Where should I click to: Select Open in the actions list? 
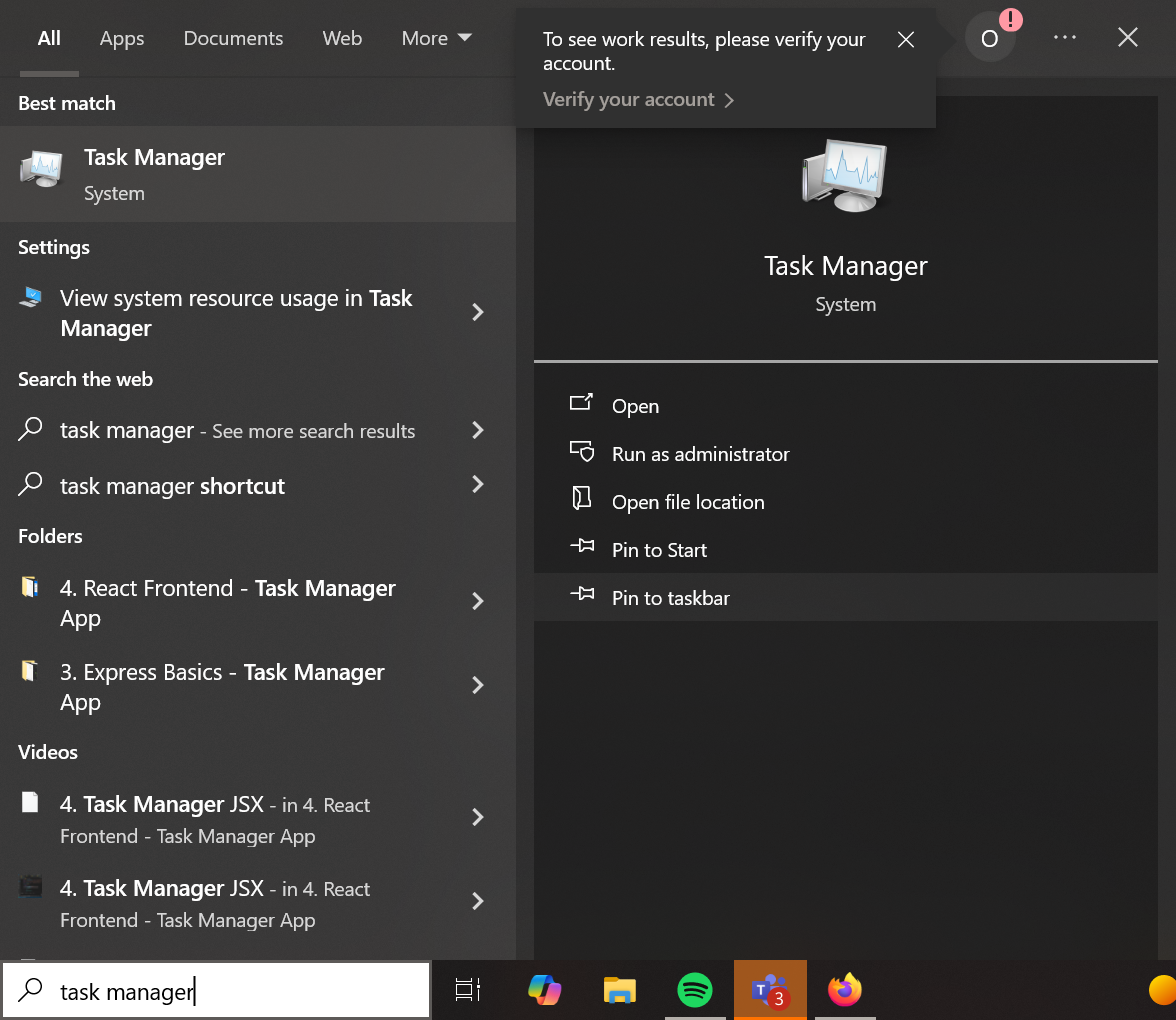(x=846, y=406)
